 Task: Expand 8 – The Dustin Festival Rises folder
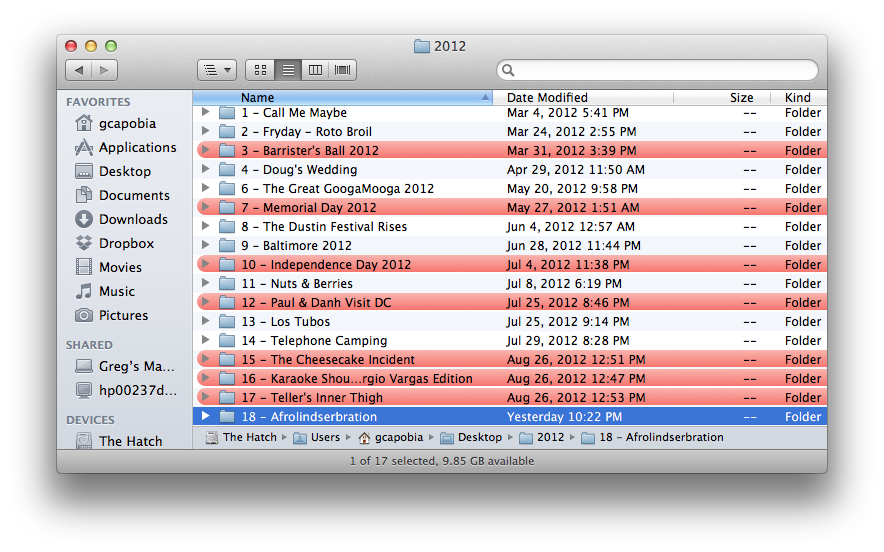tap(206, 226)
